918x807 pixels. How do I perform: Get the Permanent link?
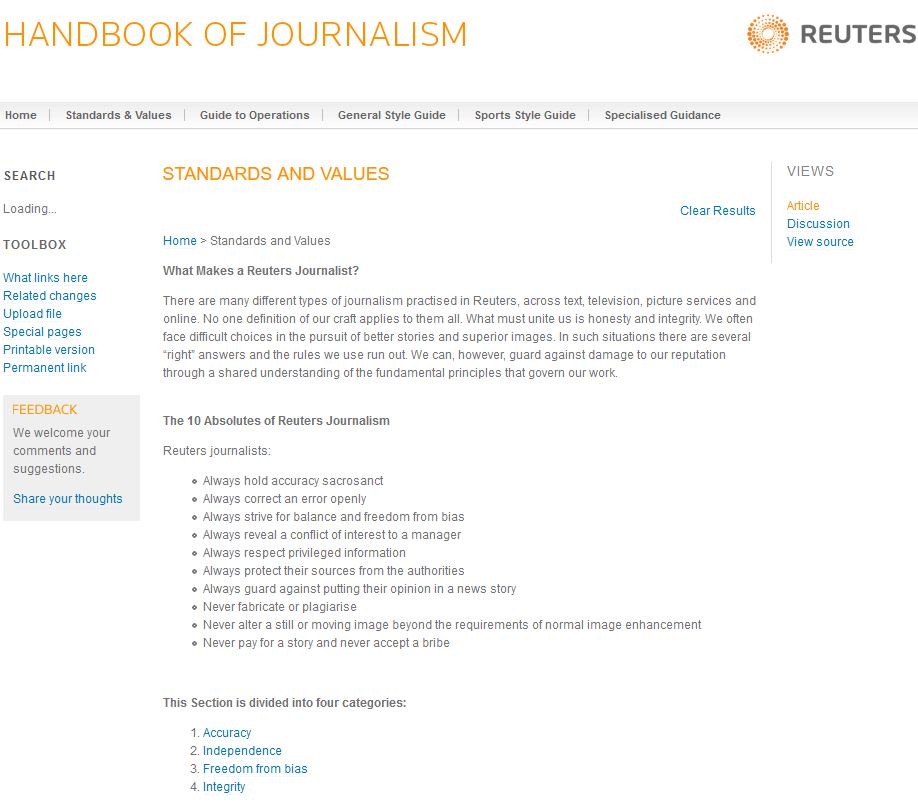[x=44, y=368]
